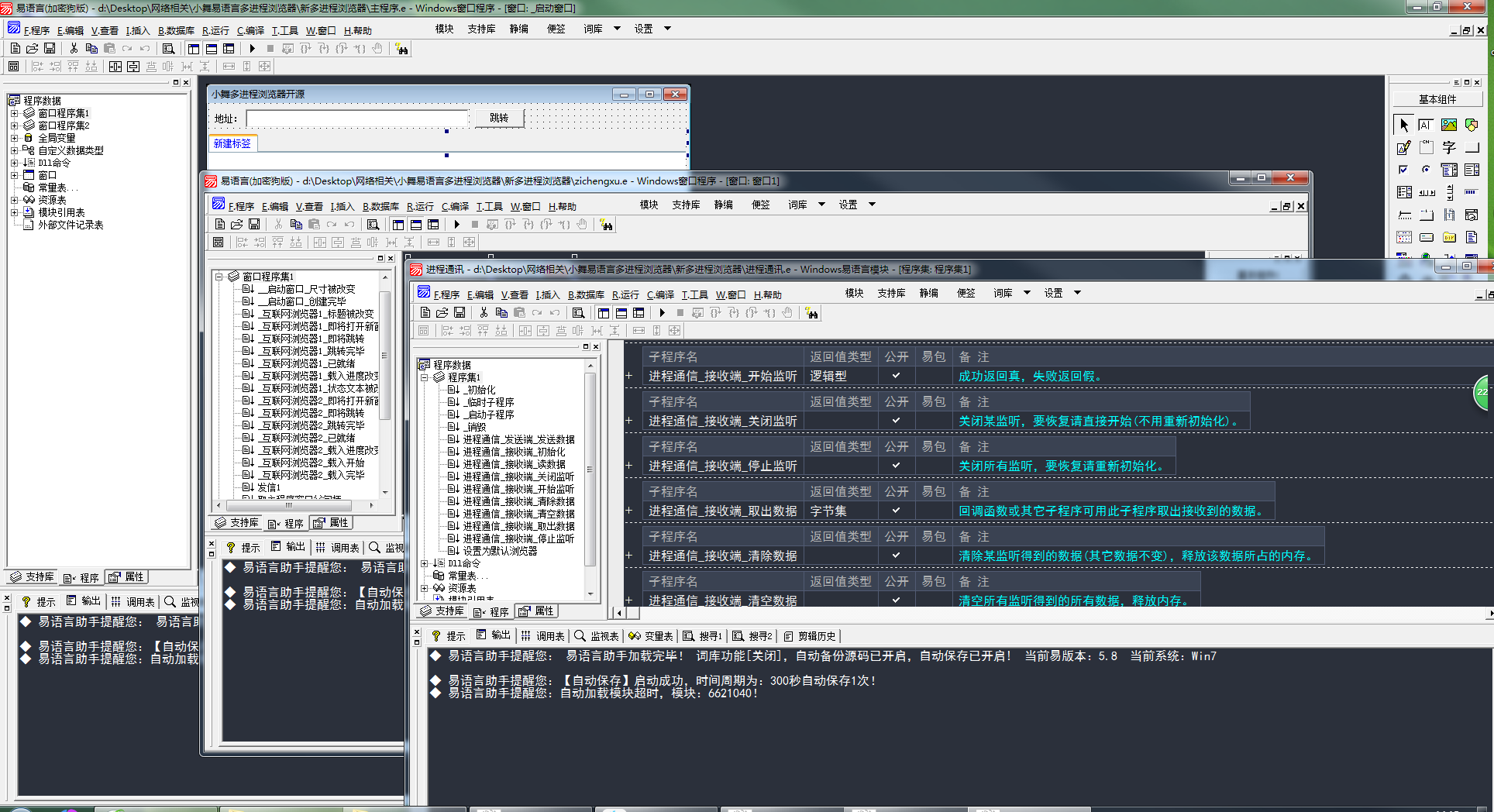Screen dimensions: 1494x812
Task: Select the label 字 component tool
Action: click(x=1449, y=147)
